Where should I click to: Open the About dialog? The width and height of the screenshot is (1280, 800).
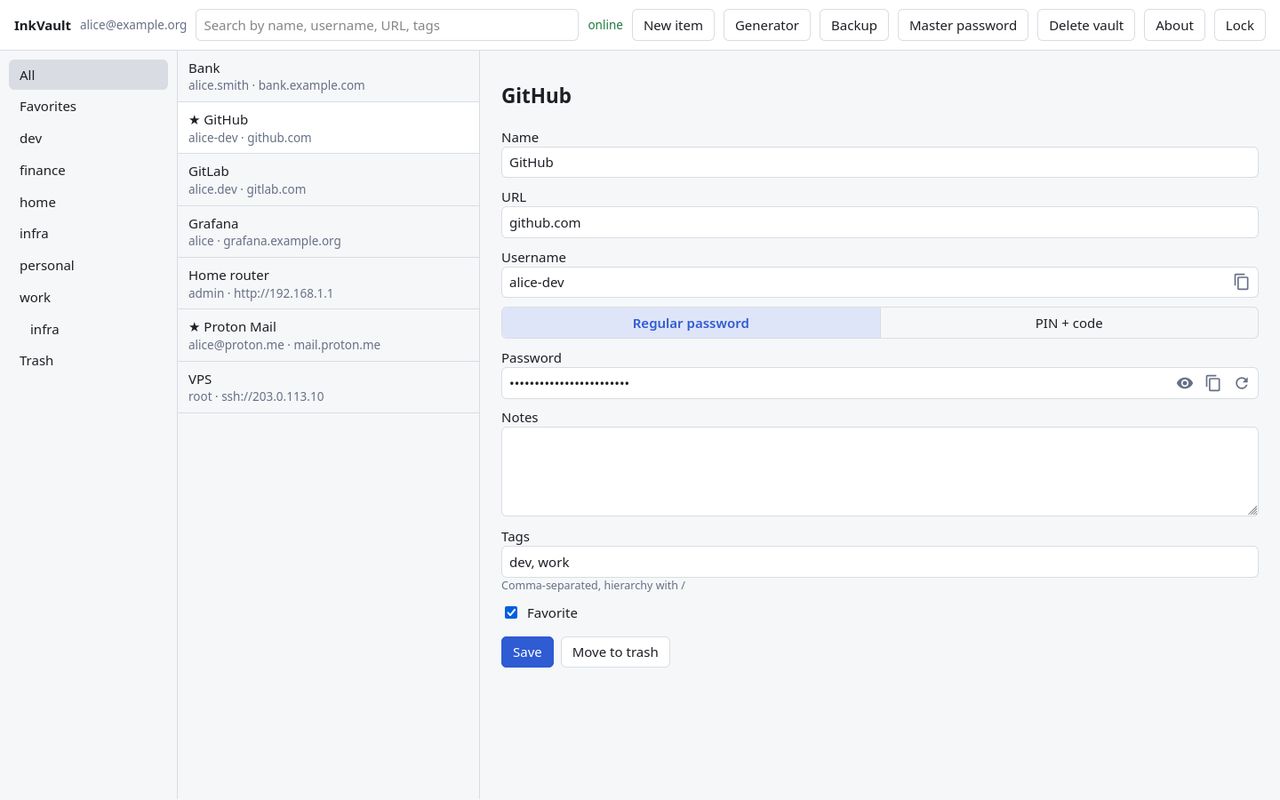[x=1174, y=25]
